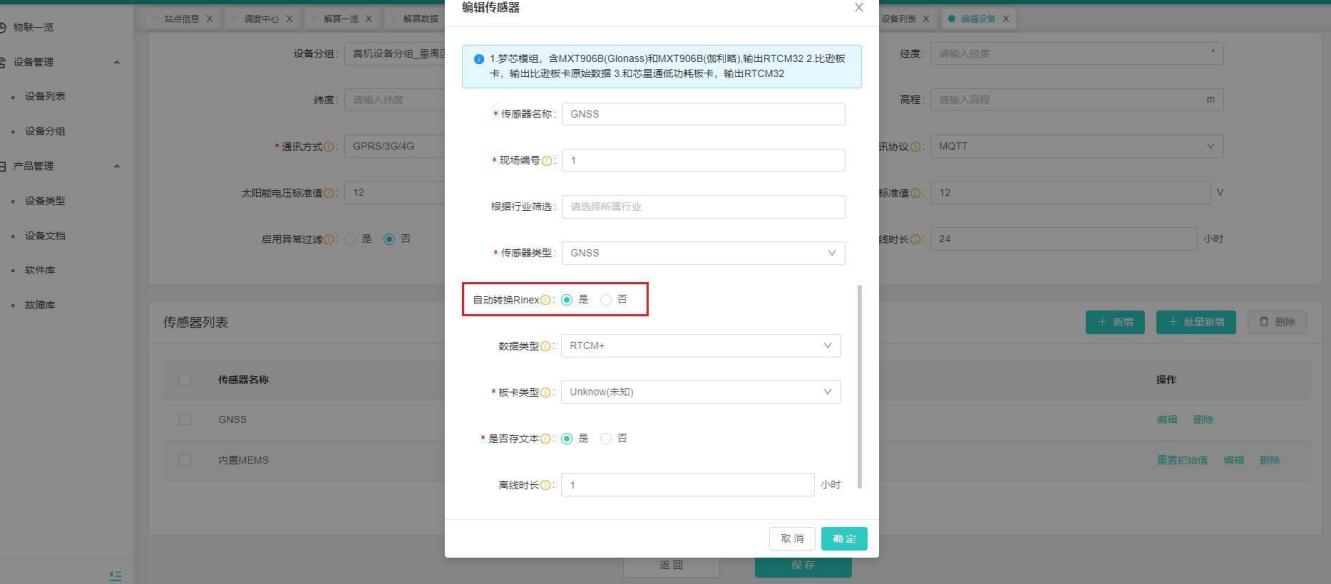Select 否 for 是否存文本
This screenshot has width=1331, height=584.
(x=605, y=439)
